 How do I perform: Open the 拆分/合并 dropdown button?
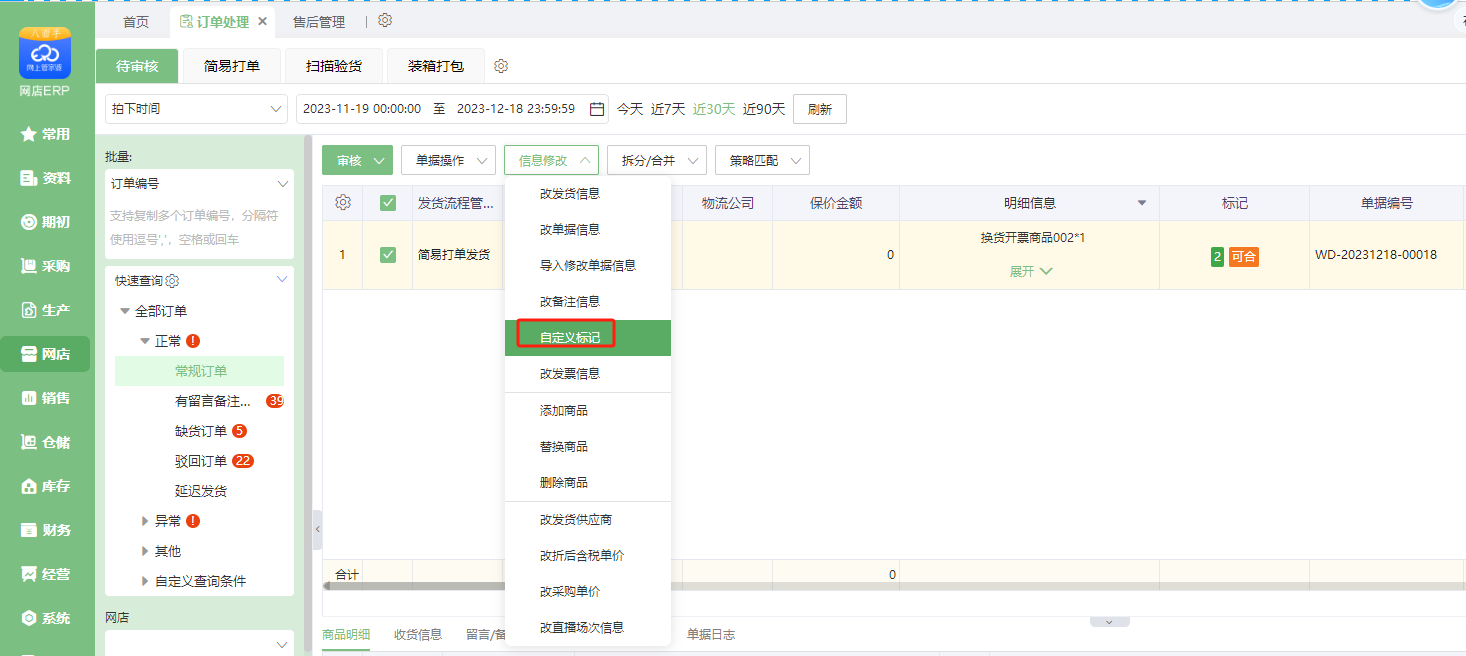coord(656,160)
